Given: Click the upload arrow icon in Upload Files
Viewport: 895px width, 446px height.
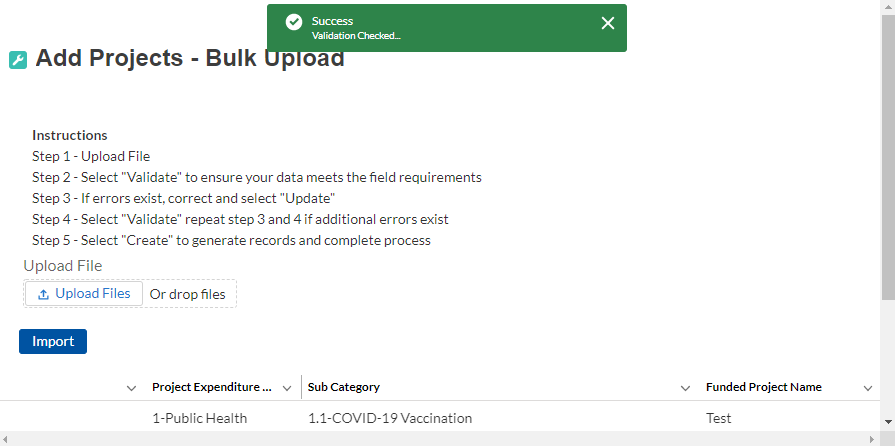Looking at the screenshot, I should 43,294.
